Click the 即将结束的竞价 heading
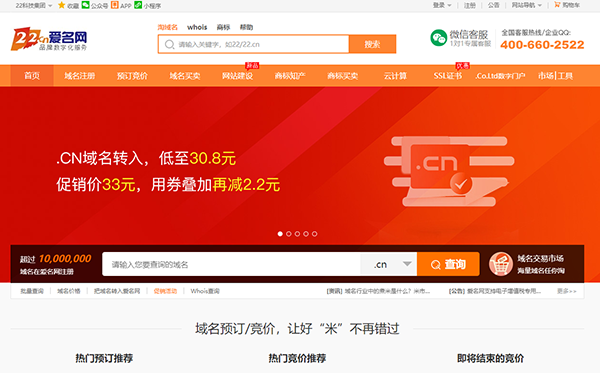The width and height of the screenshot is (600, 373). point(491,358)
